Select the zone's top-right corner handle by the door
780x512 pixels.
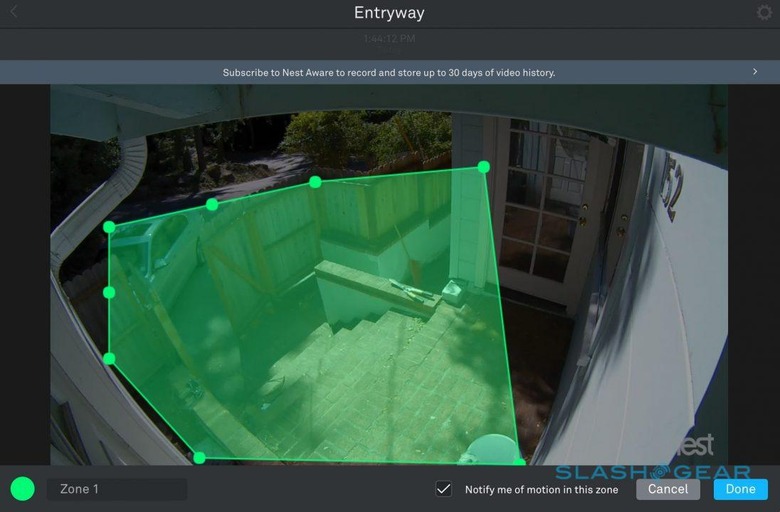(x=483, y=167)
